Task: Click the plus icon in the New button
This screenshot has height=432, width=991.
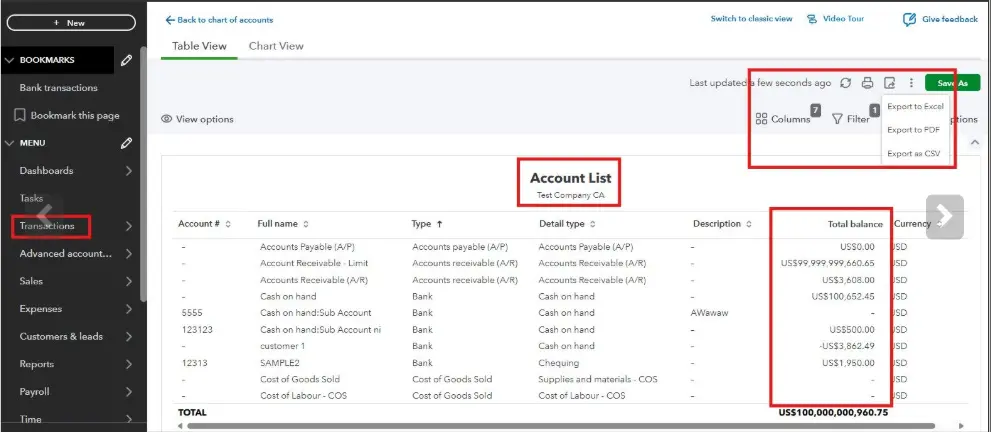Action: 56,23
